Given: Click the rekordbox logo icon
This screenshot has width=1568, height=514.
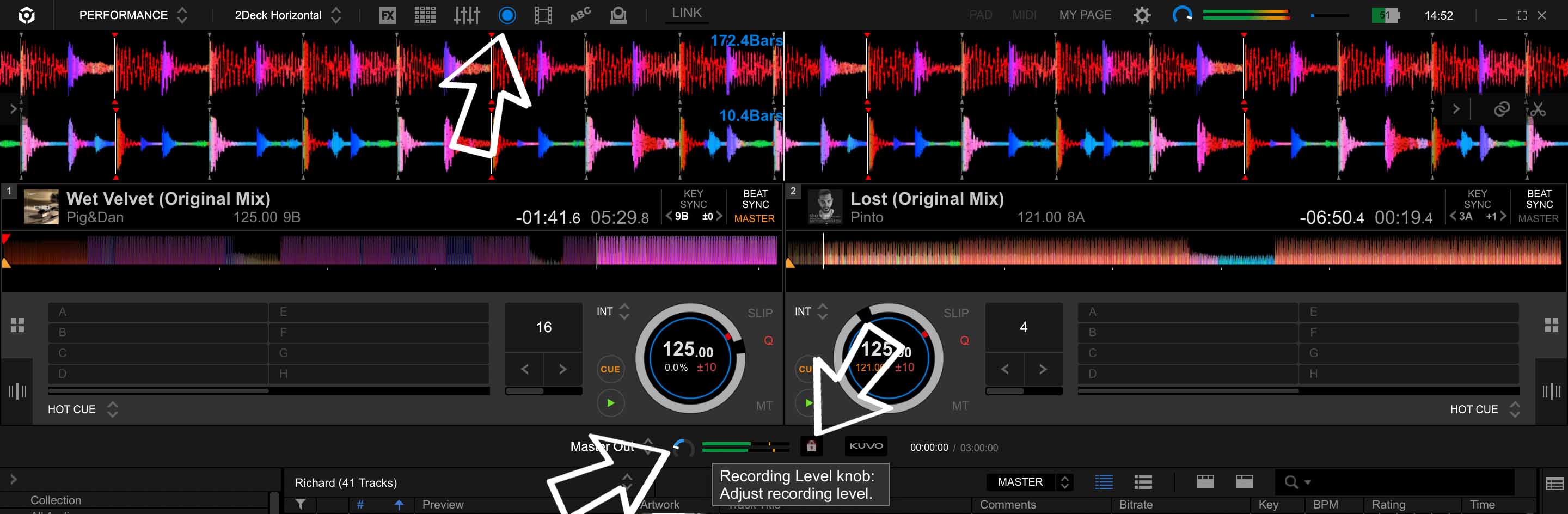Looking at the screenshot, I should [x=26, y=15].
